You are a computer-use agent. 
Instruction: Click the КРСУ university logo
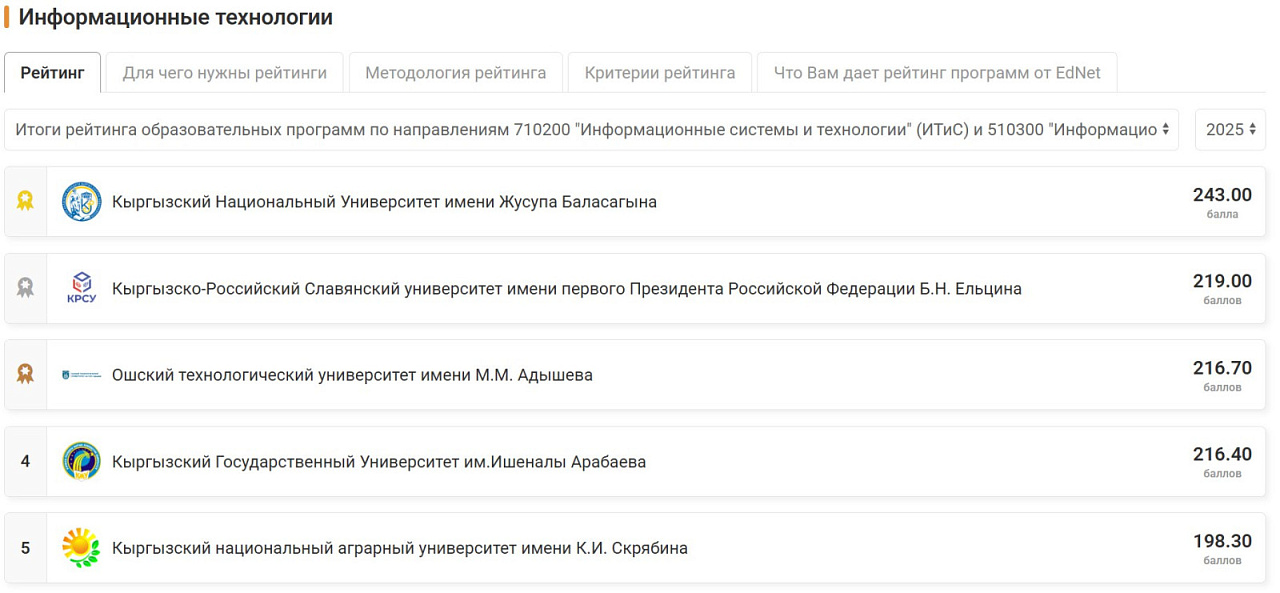click(x=81, y=288)
